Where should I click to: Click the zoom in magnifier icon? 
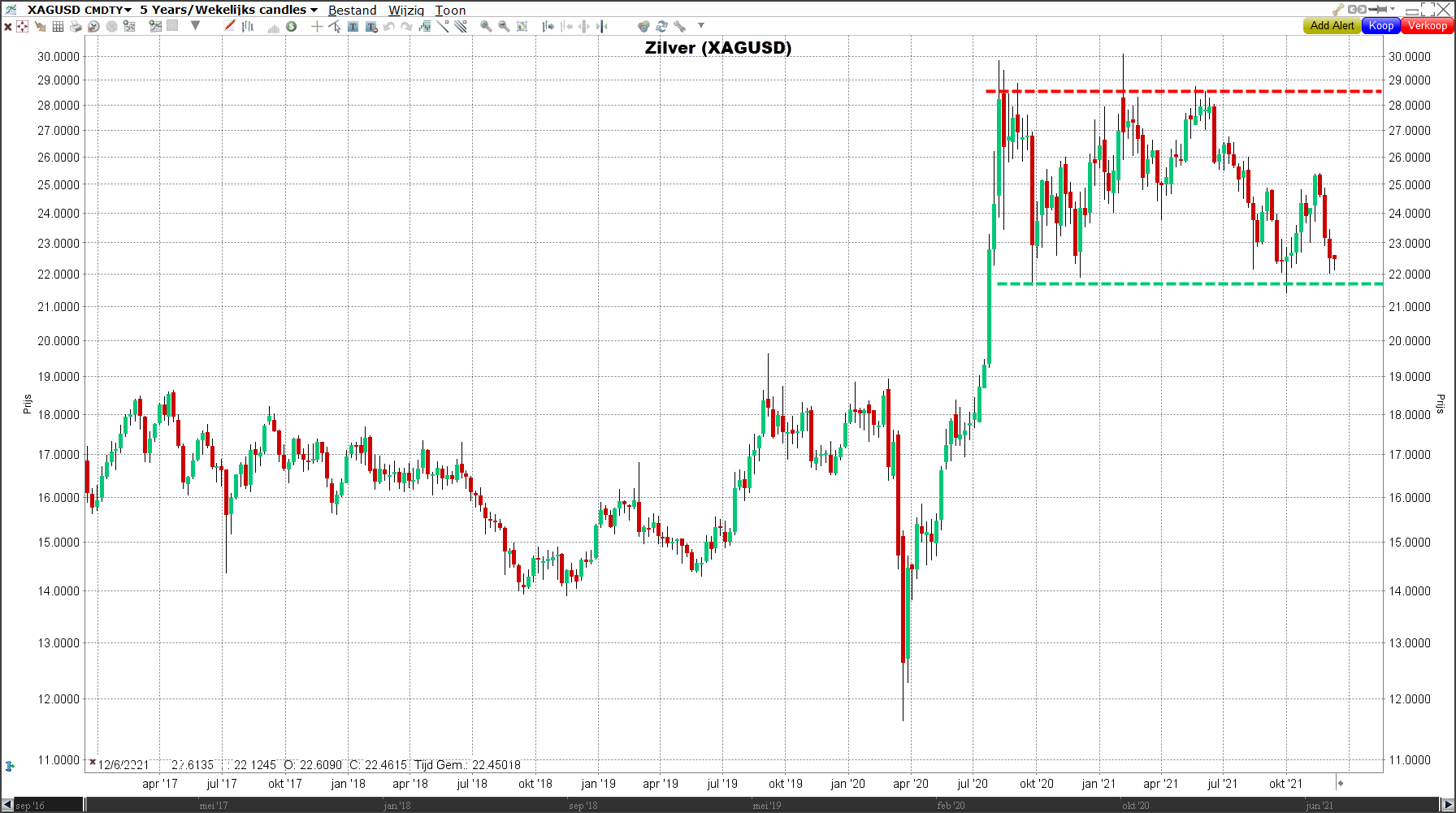(486, 26)
